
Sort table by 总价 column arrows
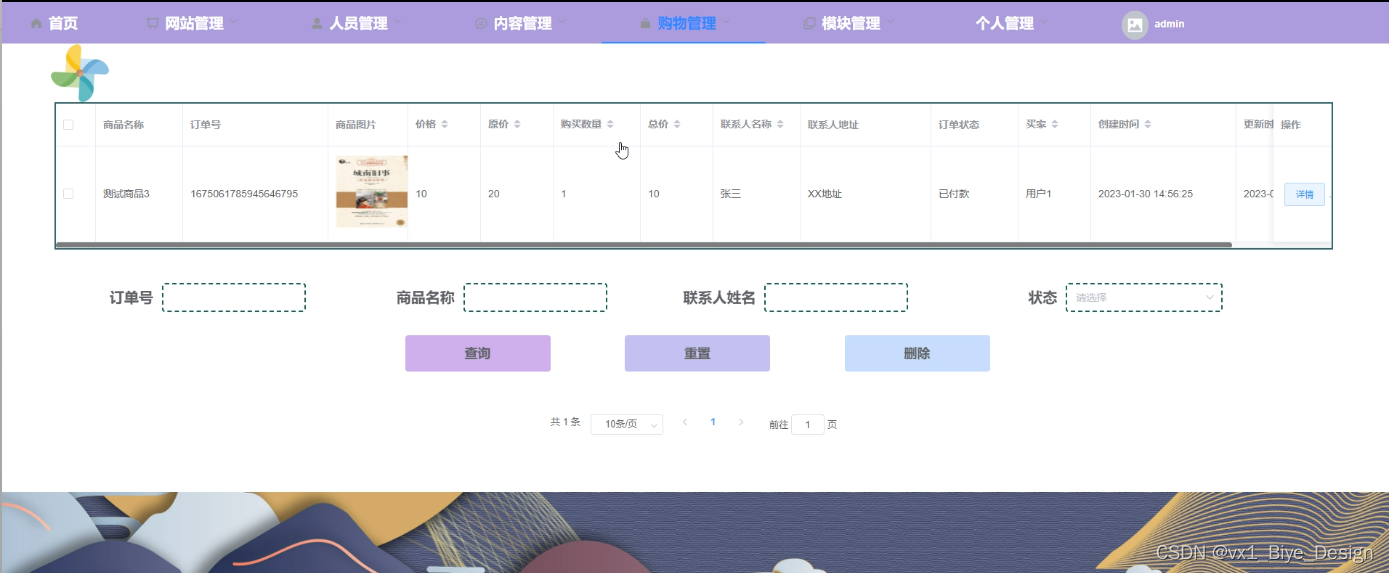point(677,124)
